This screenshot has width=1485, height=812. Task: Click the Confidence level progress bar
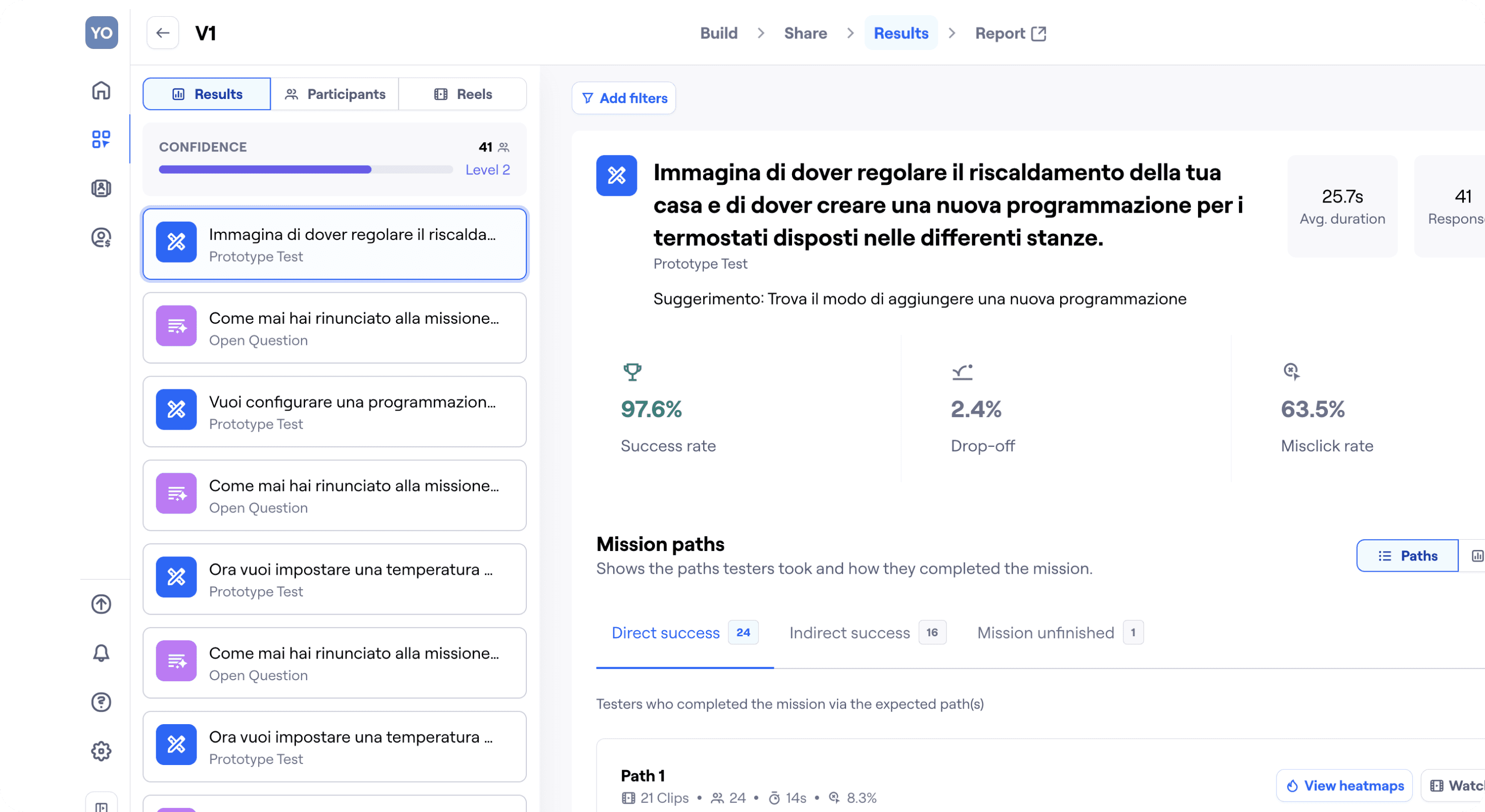pyautogui.click(x=306, y=170)
